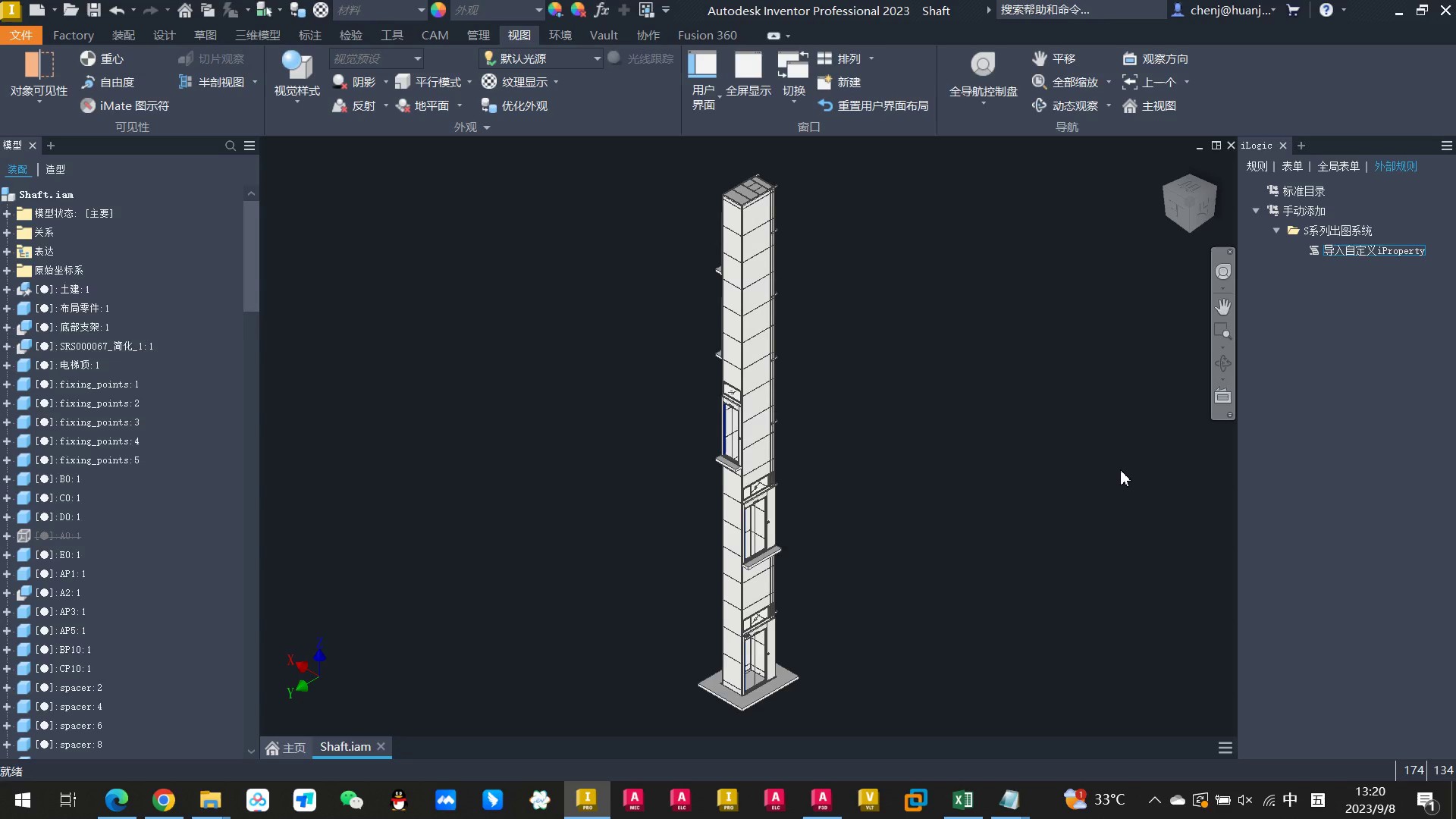Click 全部缩放 zoom all

coord(1065,82)
